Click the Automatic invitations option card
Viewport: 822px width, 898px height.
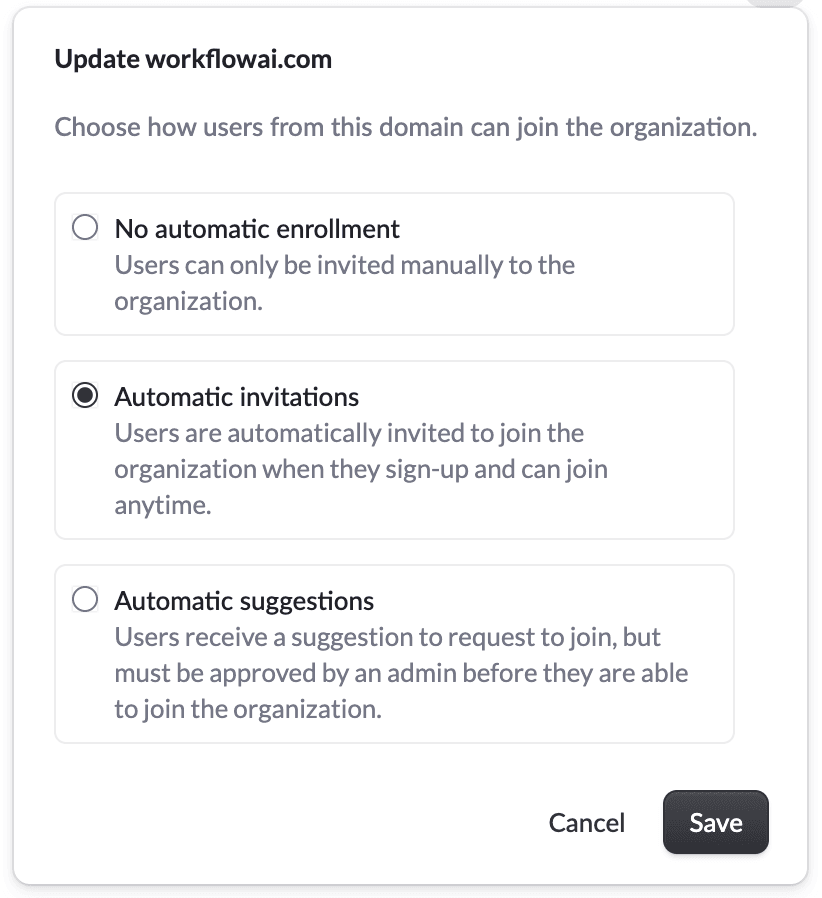(x=394, y=449)
